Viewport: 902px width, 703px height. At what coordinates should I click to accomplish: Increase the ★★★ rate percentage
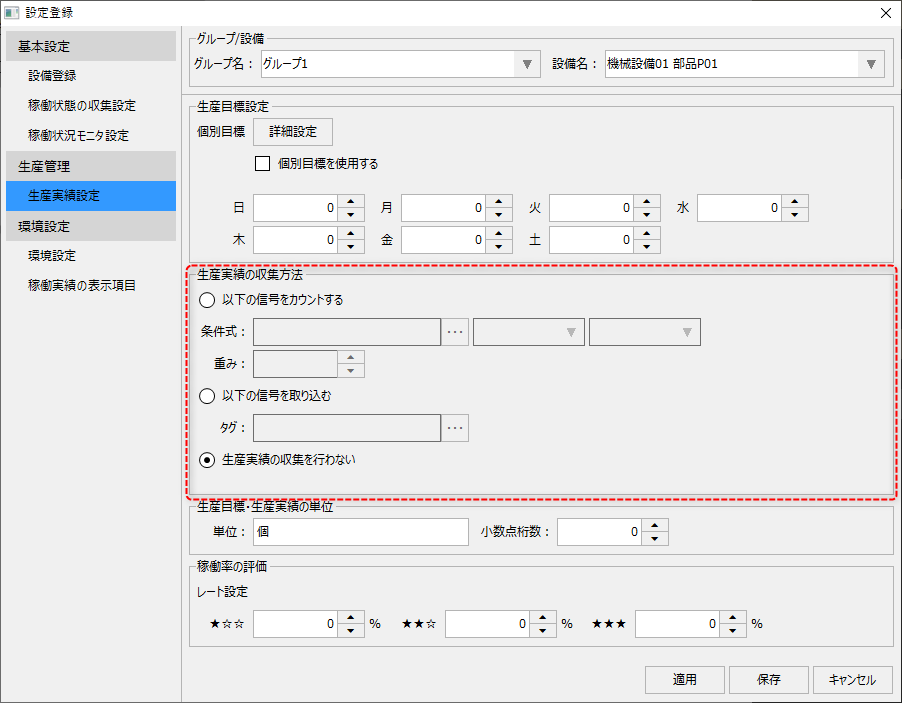(x=731, y=617)
